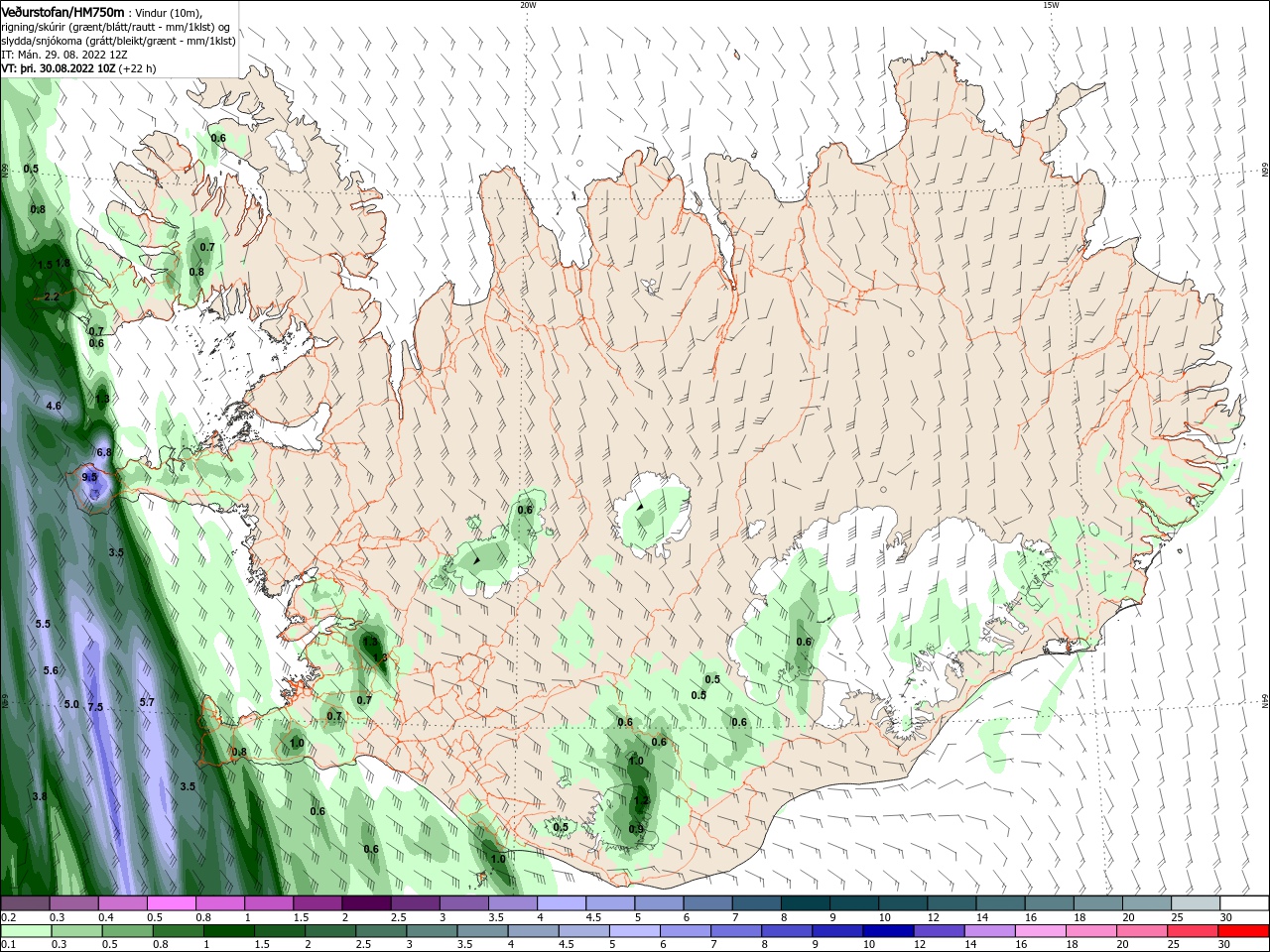Click the 20W longitude label
Viewport: 1270px width, 952px height.
point(528,5)
